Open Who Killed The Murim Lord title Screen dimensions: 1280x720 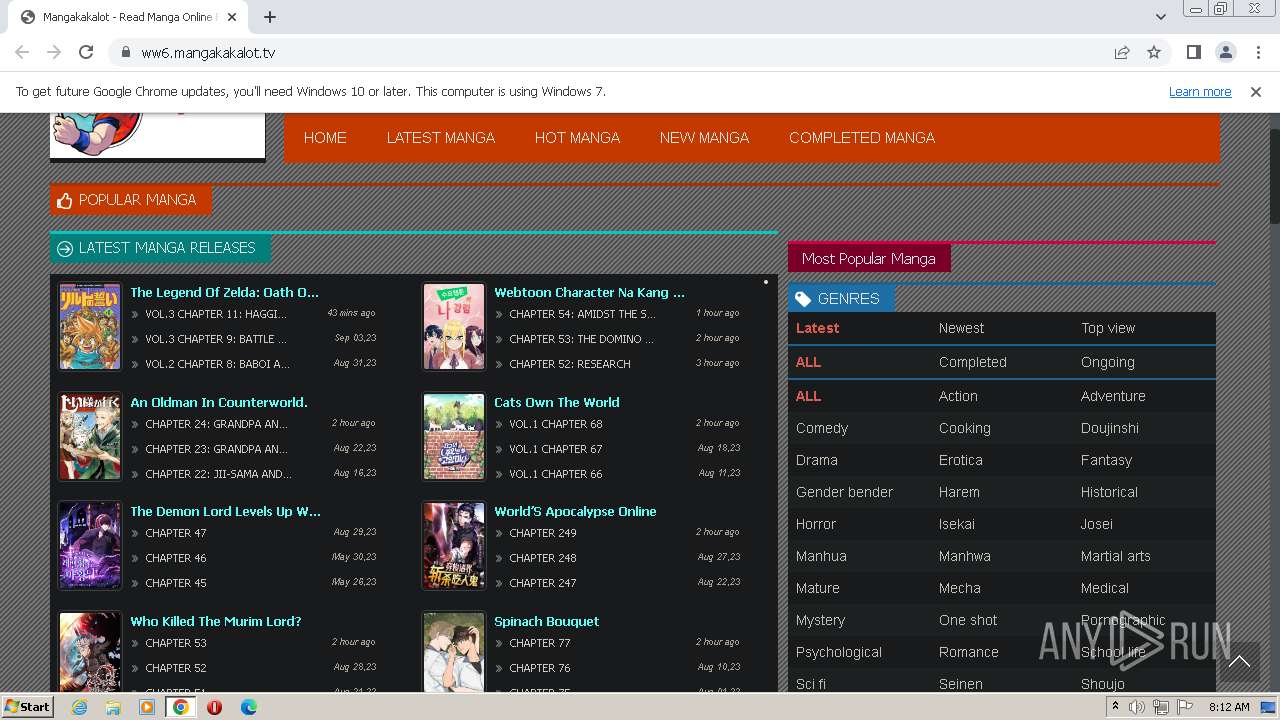coord(215,621)
